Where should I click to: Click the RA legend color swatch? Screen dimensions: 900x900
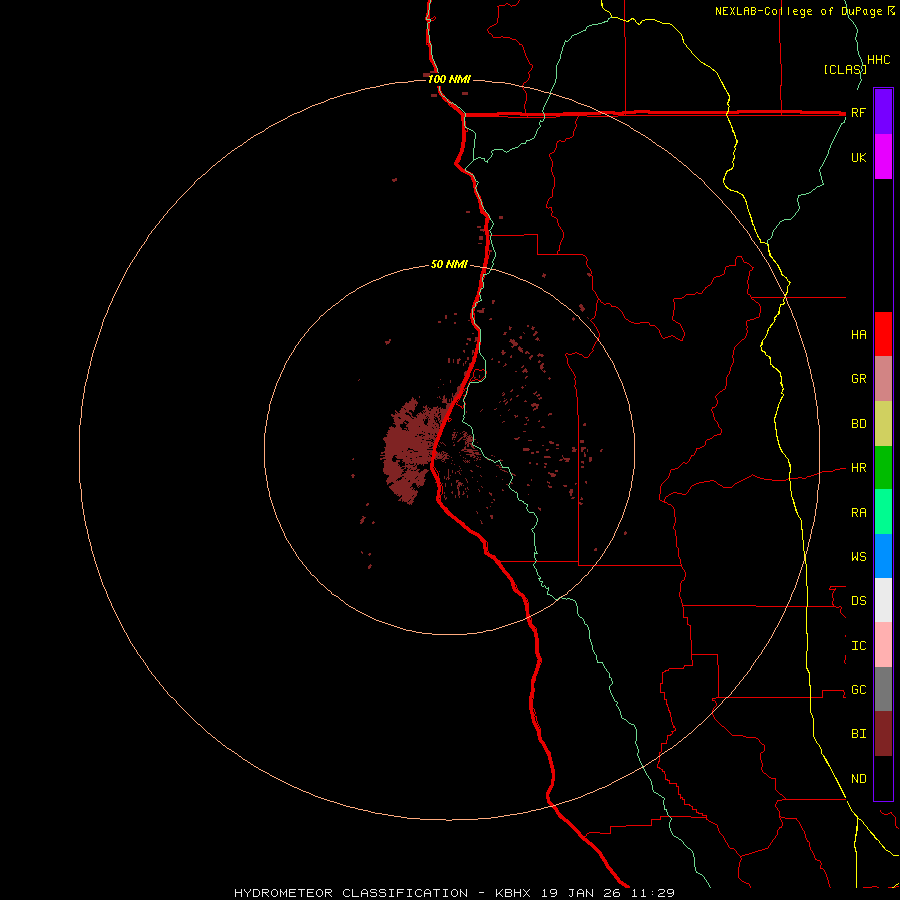point(883,511)
